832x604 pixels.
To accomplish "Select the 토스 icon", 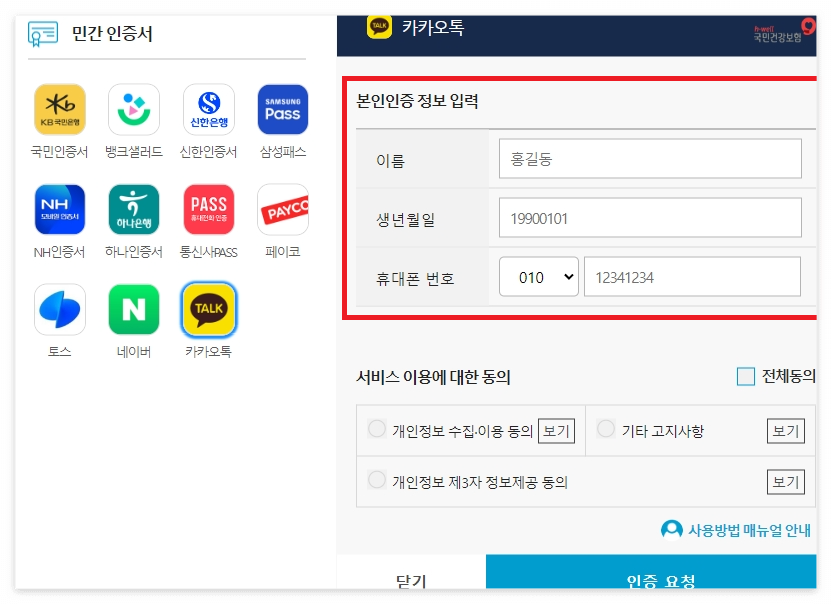I will point(59,309).
